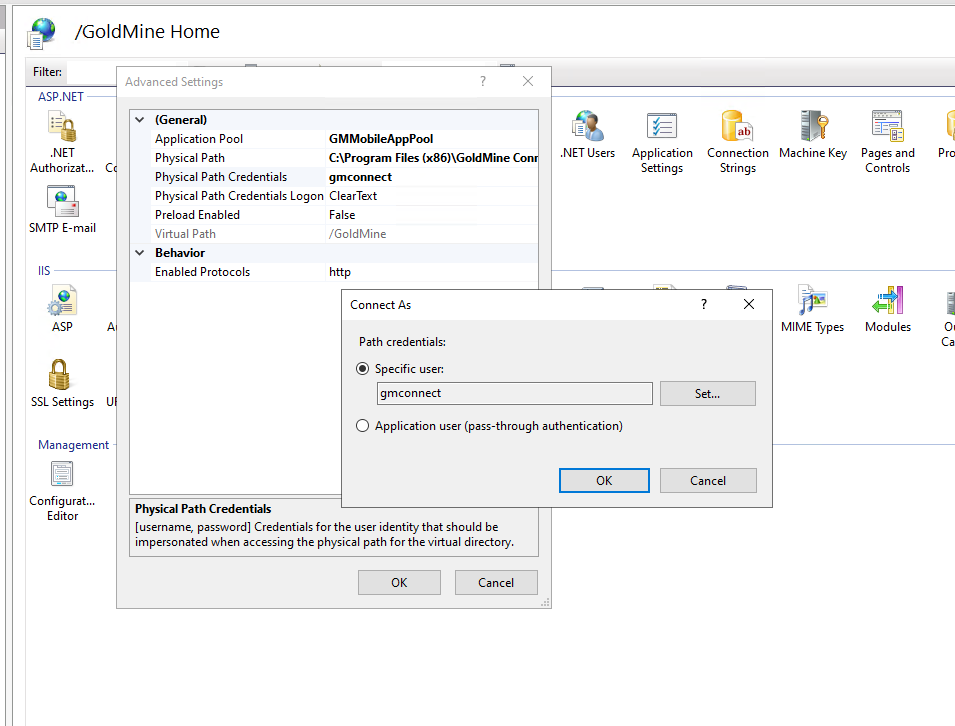955x726 pixels.
Task: Open the Modules feature
Action: 887,308
